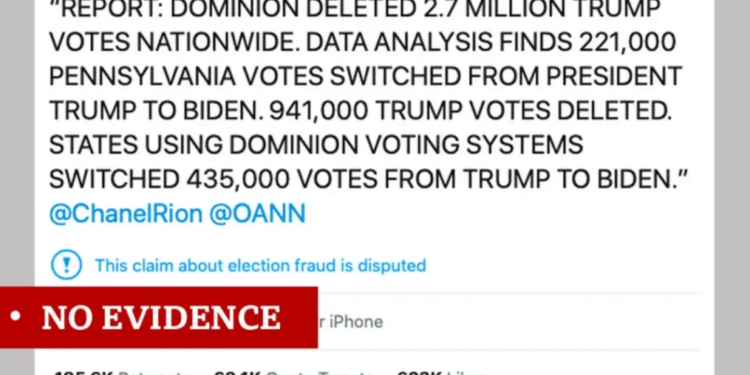Click the white bullet in the red banner

[15, 316]
